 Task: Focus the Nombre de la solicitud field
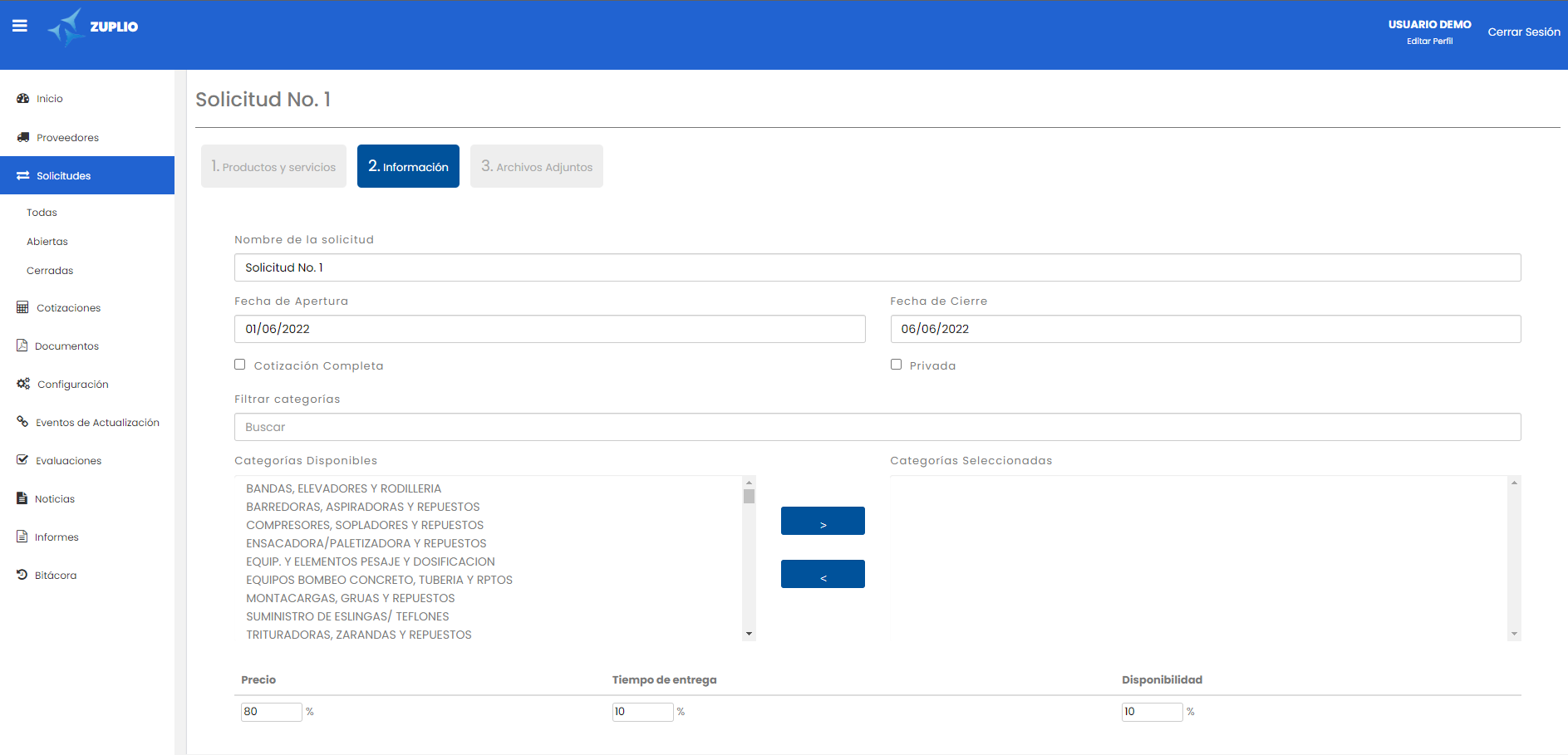pos(877,267)
